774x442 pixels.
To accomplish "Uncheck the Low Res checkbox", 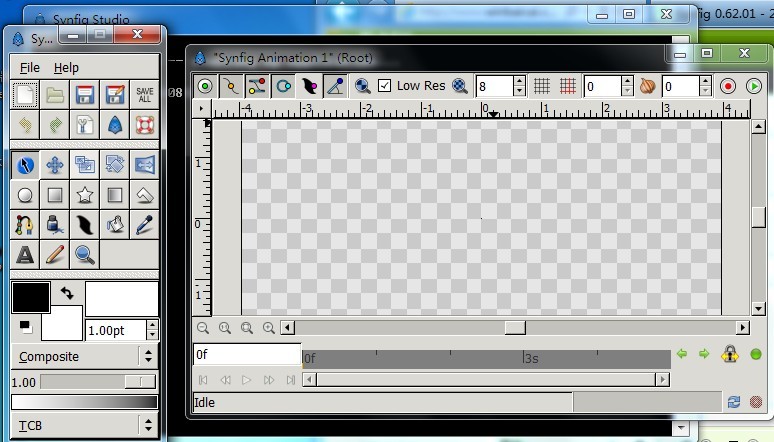I will click(x=384, y=87).
